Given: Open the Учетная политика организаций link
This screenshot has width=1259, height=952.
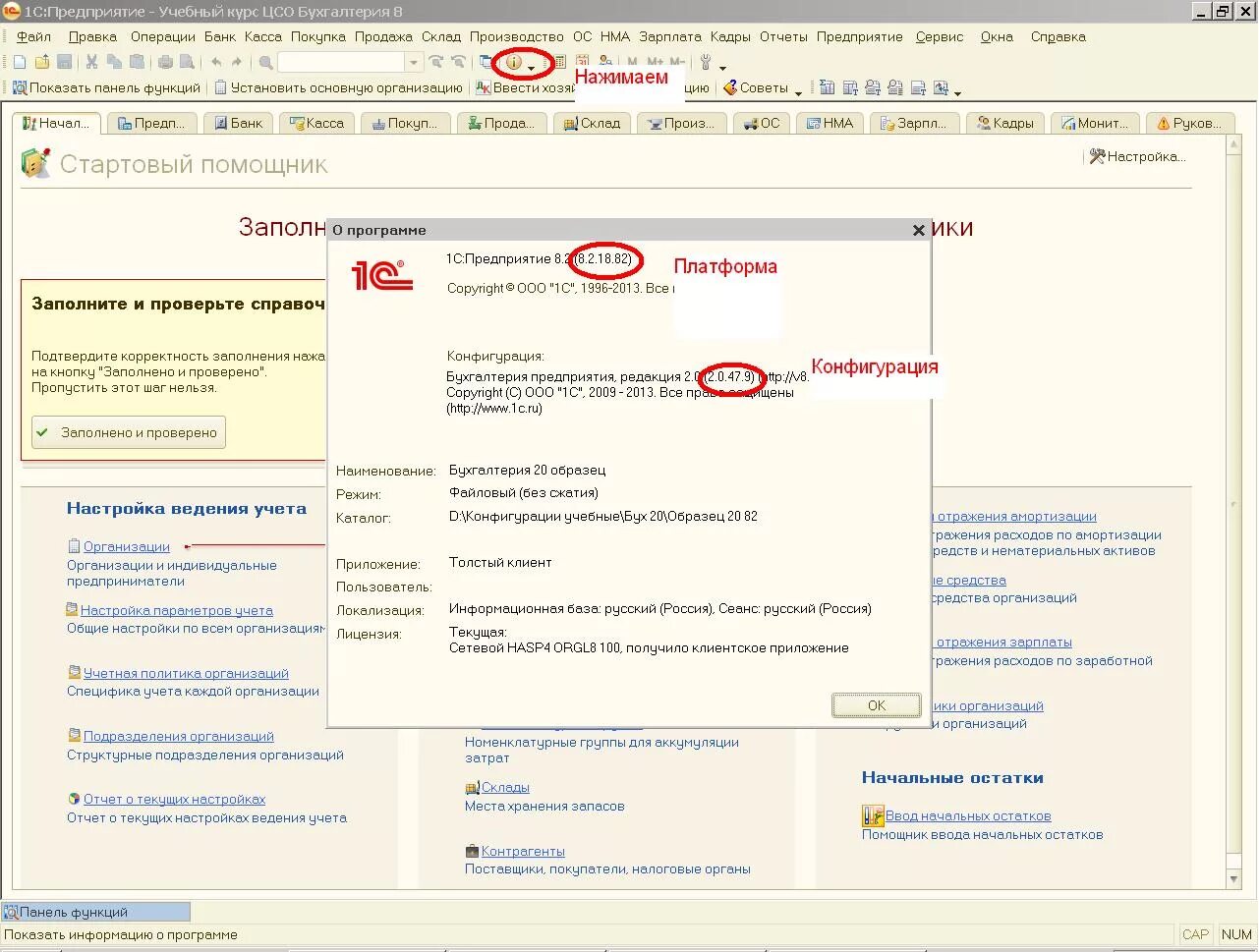Looking at the screenshot, I should (186, 673).
